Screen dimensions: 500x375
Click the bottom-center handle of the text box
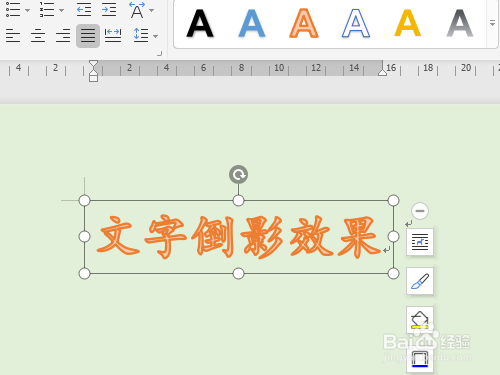coord(238,273)
